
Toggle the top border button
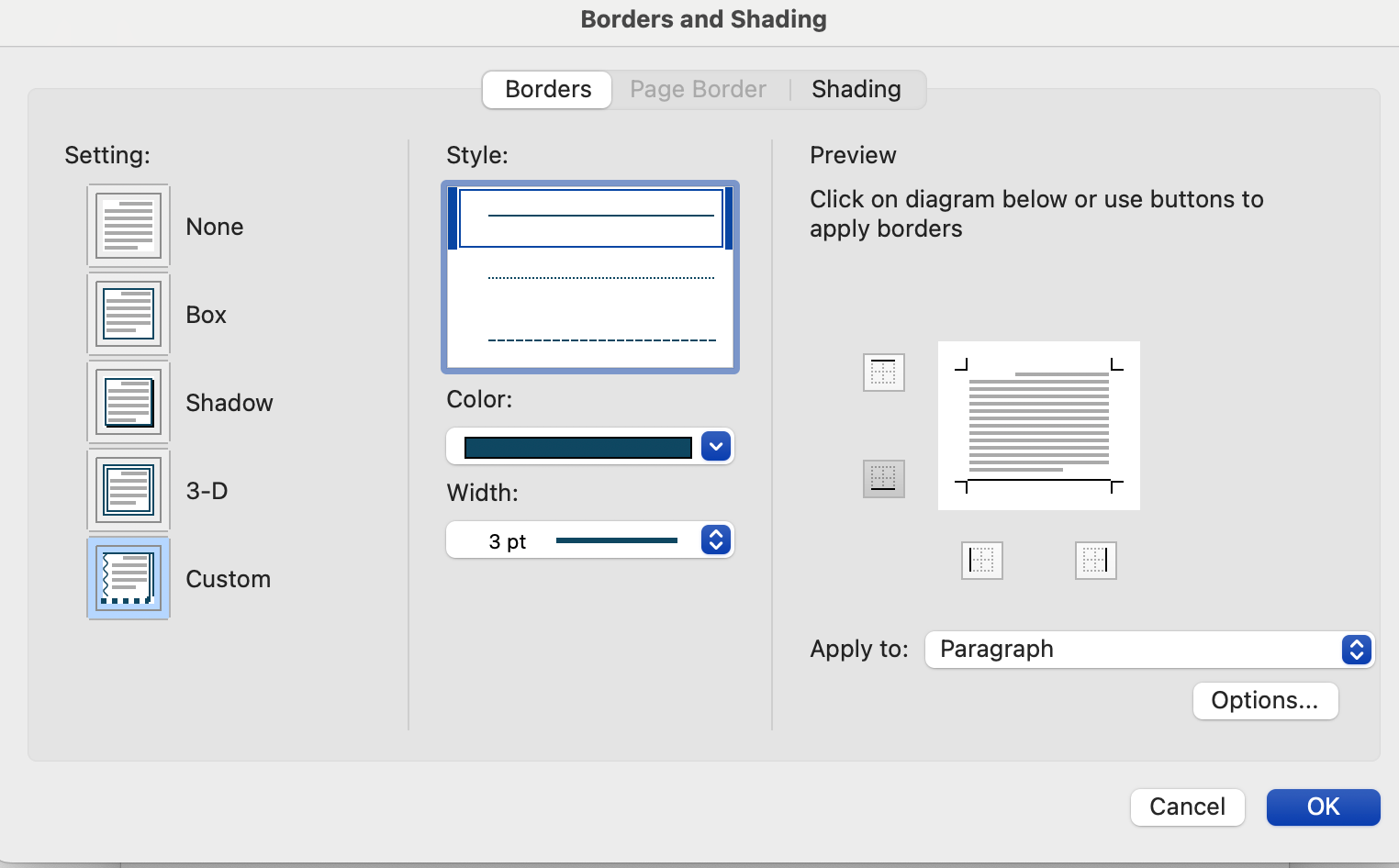click(884, 373)
